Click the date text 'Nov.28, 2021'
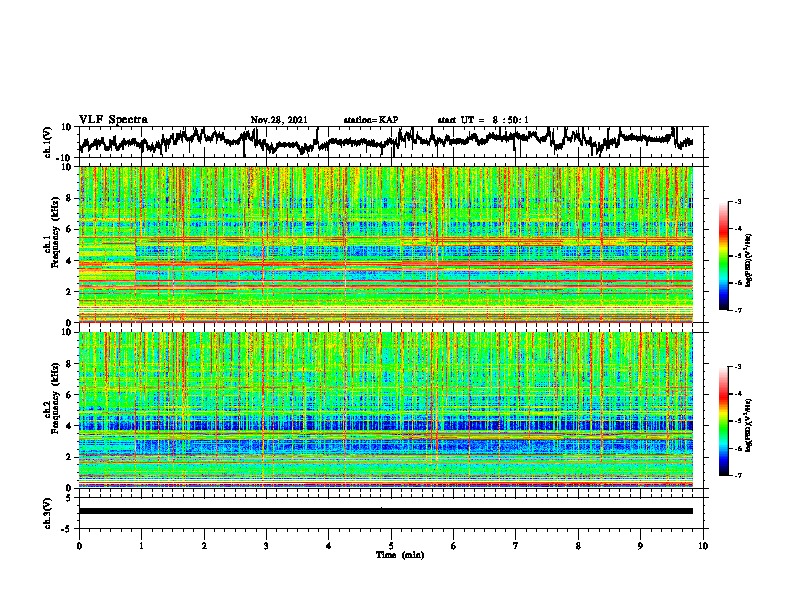 [x=279, y=120]
